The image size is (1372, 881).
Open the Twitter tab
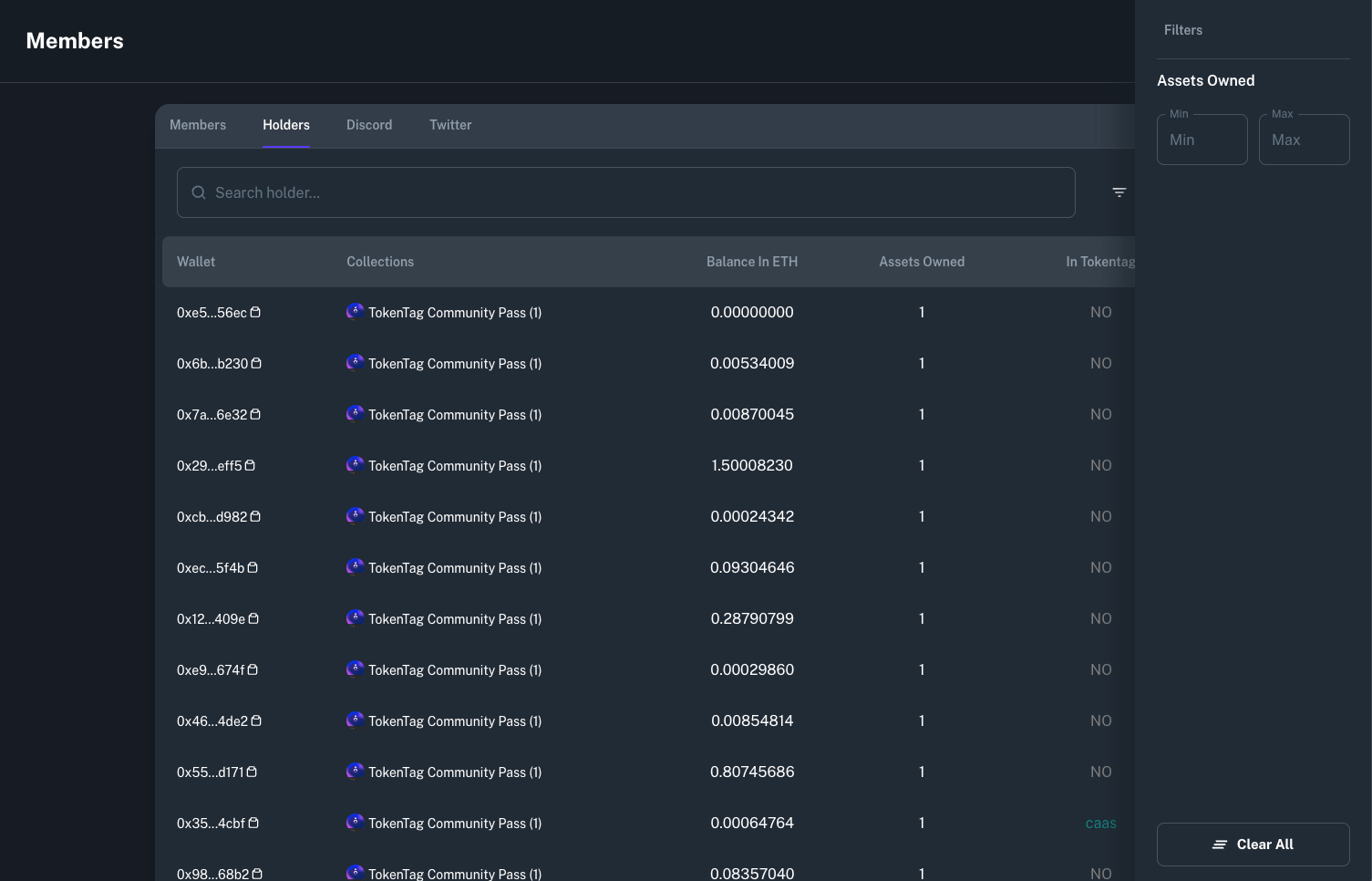coord(450,125)
